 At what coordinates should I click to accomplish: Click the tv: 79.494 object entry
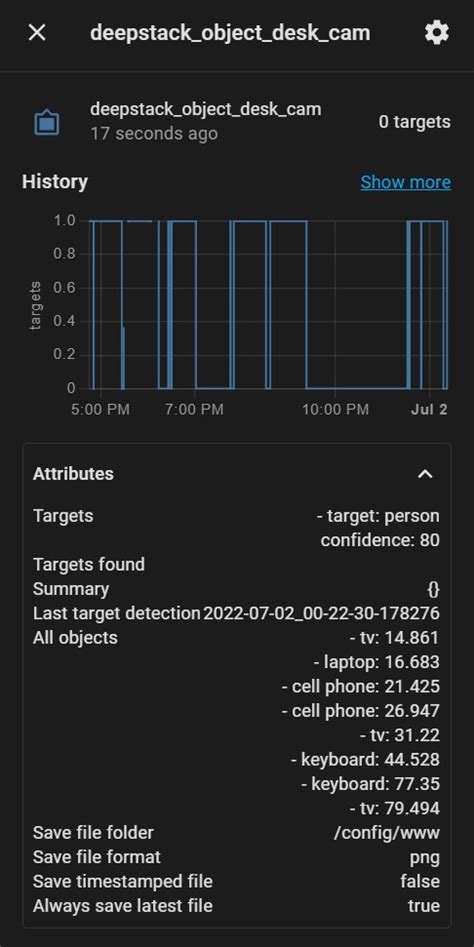tap(394, 808)
